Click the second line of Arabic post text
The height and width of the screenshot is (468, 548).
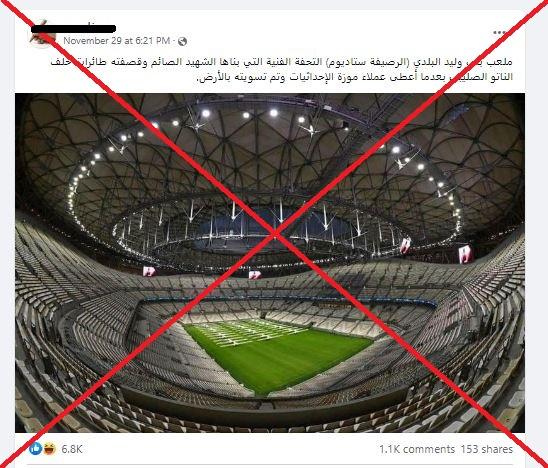tap(355, 77)
